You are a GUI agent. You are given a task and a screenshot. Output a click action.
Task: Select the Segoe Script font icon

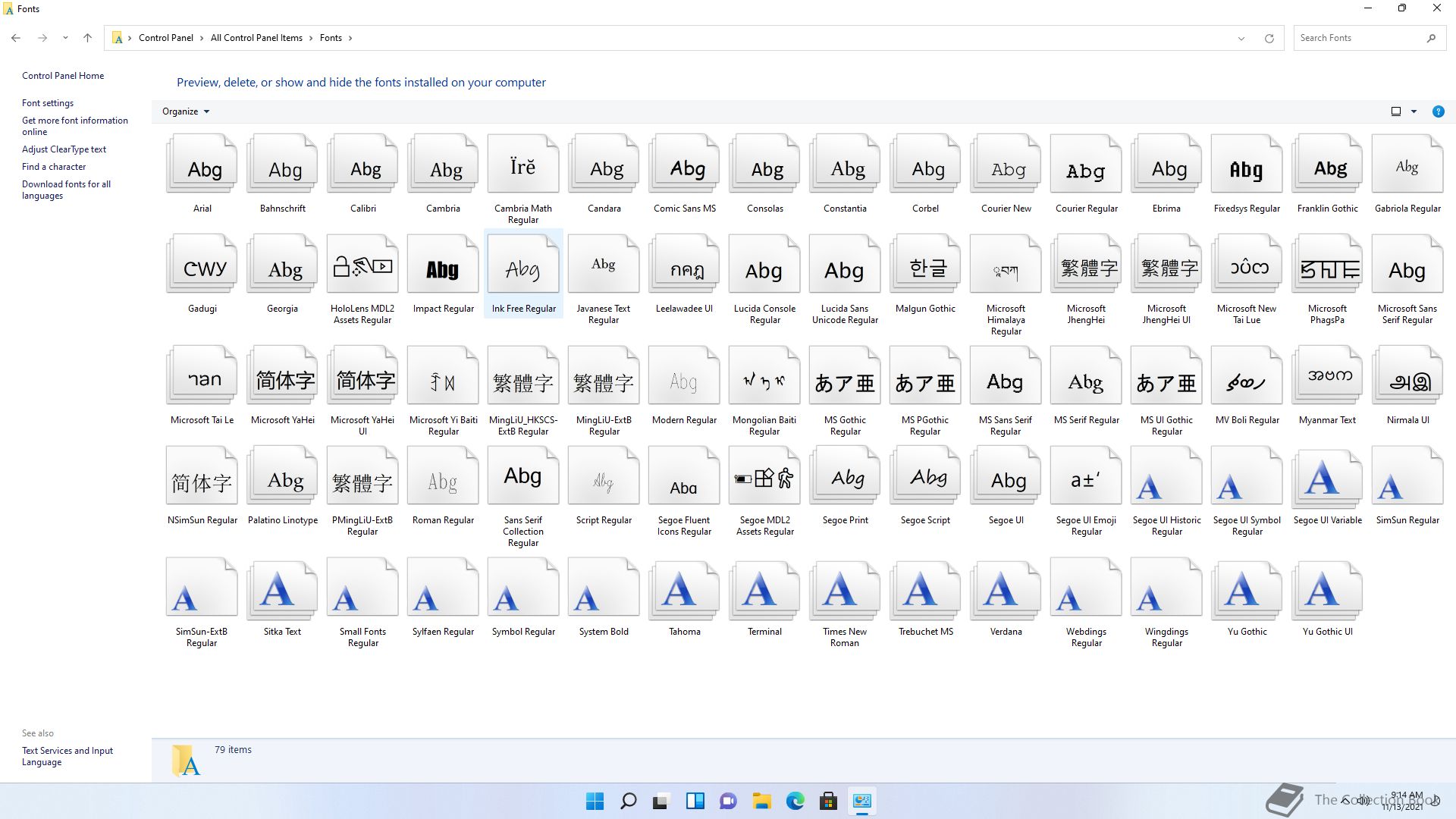[926, 475]
